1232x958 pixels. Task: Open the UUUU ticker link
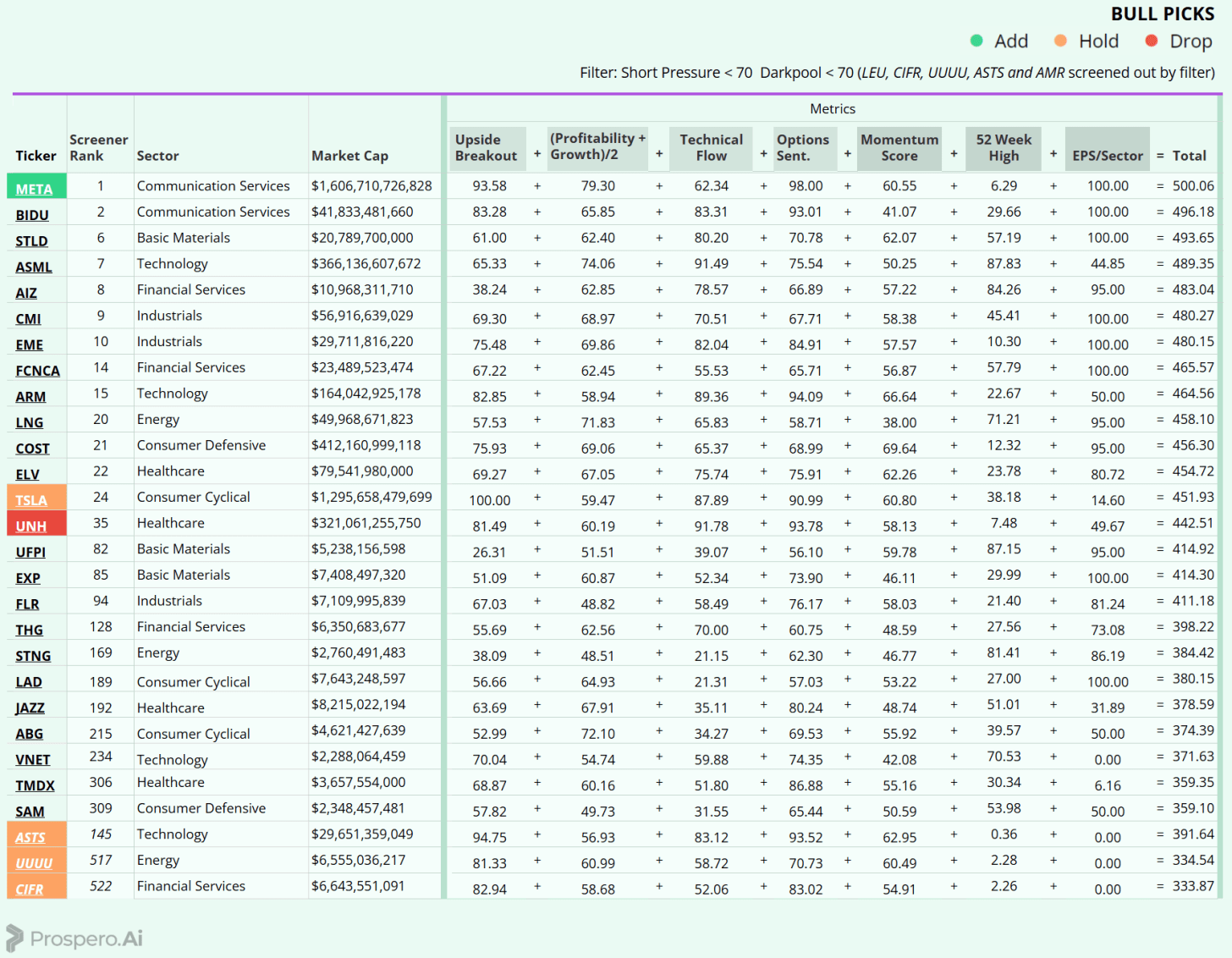point(34,863)
